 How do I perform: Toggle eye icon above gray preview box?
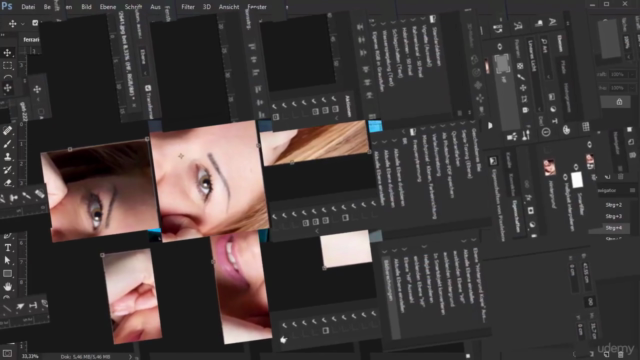click(500, 47)
